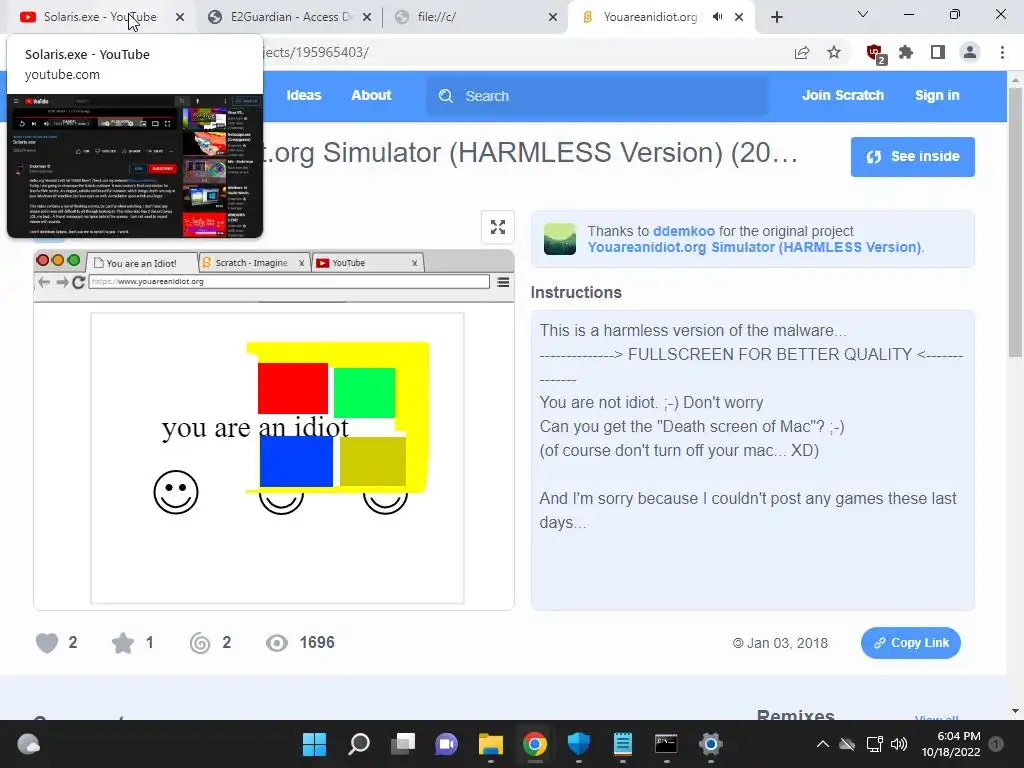Open the tab search dropdown arrow

pyautogui.click(x=863, y=14)
